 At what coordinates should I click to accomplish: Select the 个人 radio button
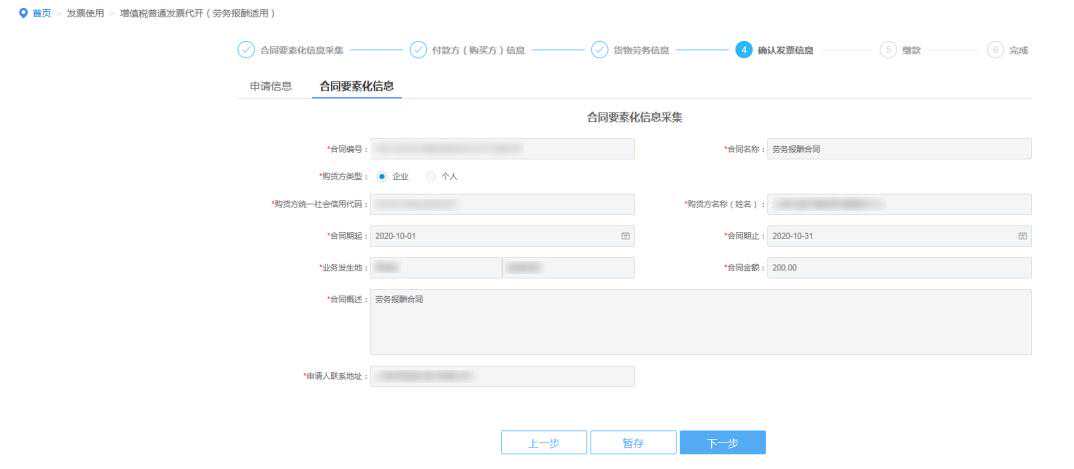pyautogui.click(x=432, y=176)
